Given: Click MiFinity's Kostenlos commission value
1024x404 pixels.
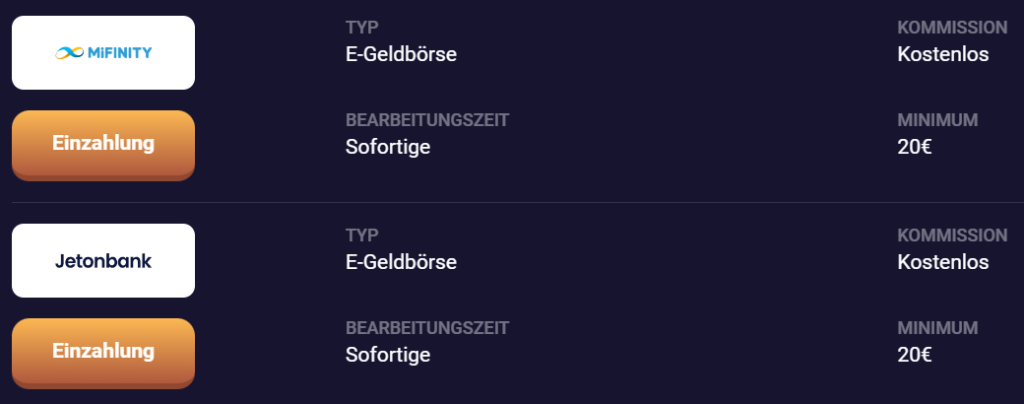Looking at the screenshot, I should coord(943,54).
